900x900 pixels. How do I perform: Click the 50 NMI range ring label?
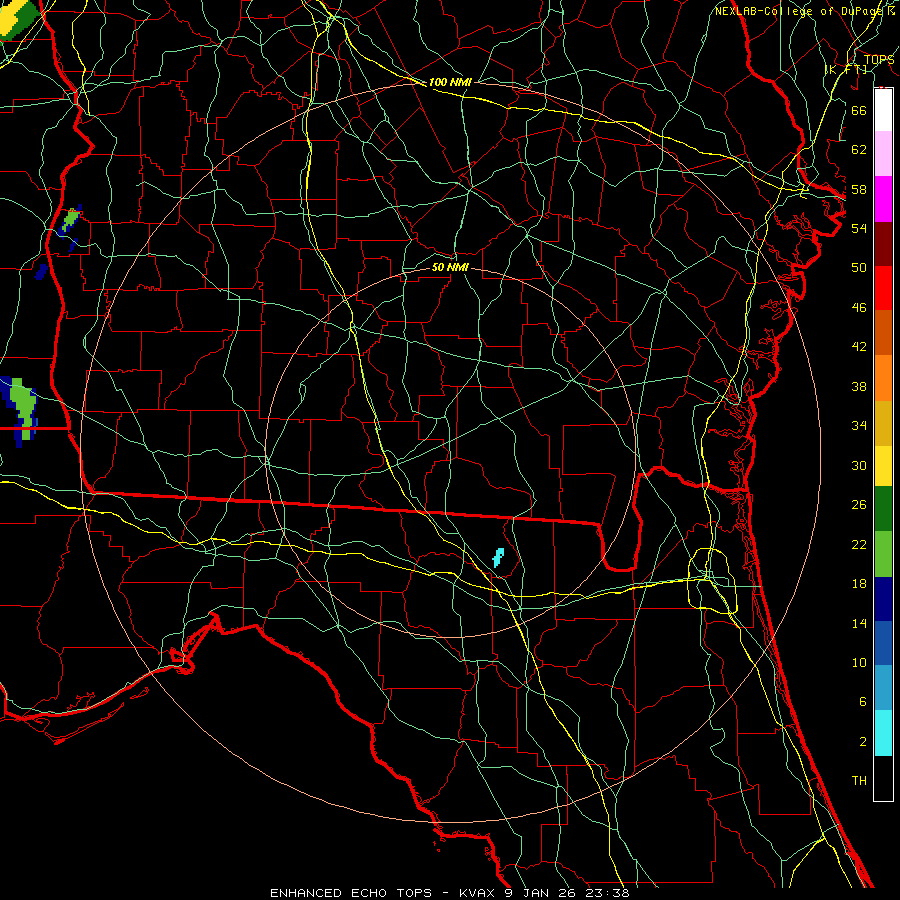tap(450, 267)
